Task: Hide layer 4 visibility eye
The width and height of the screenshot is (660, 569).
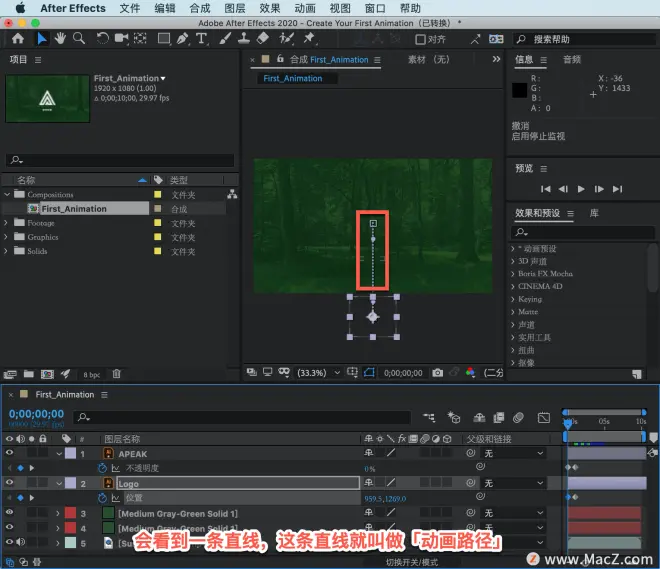Action: [9, 527]
